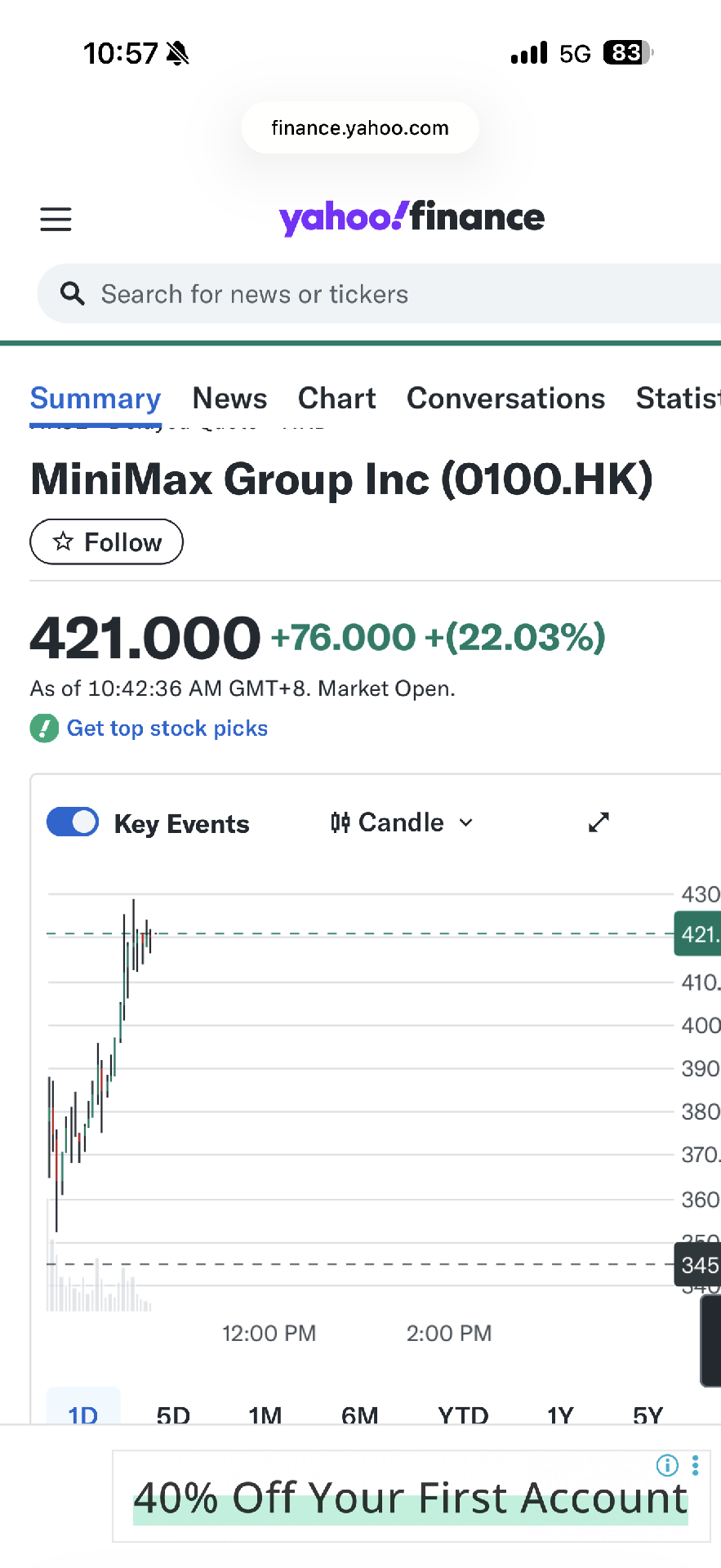
Task: Select the 5D time range
Action: [x=173, y=1413]
